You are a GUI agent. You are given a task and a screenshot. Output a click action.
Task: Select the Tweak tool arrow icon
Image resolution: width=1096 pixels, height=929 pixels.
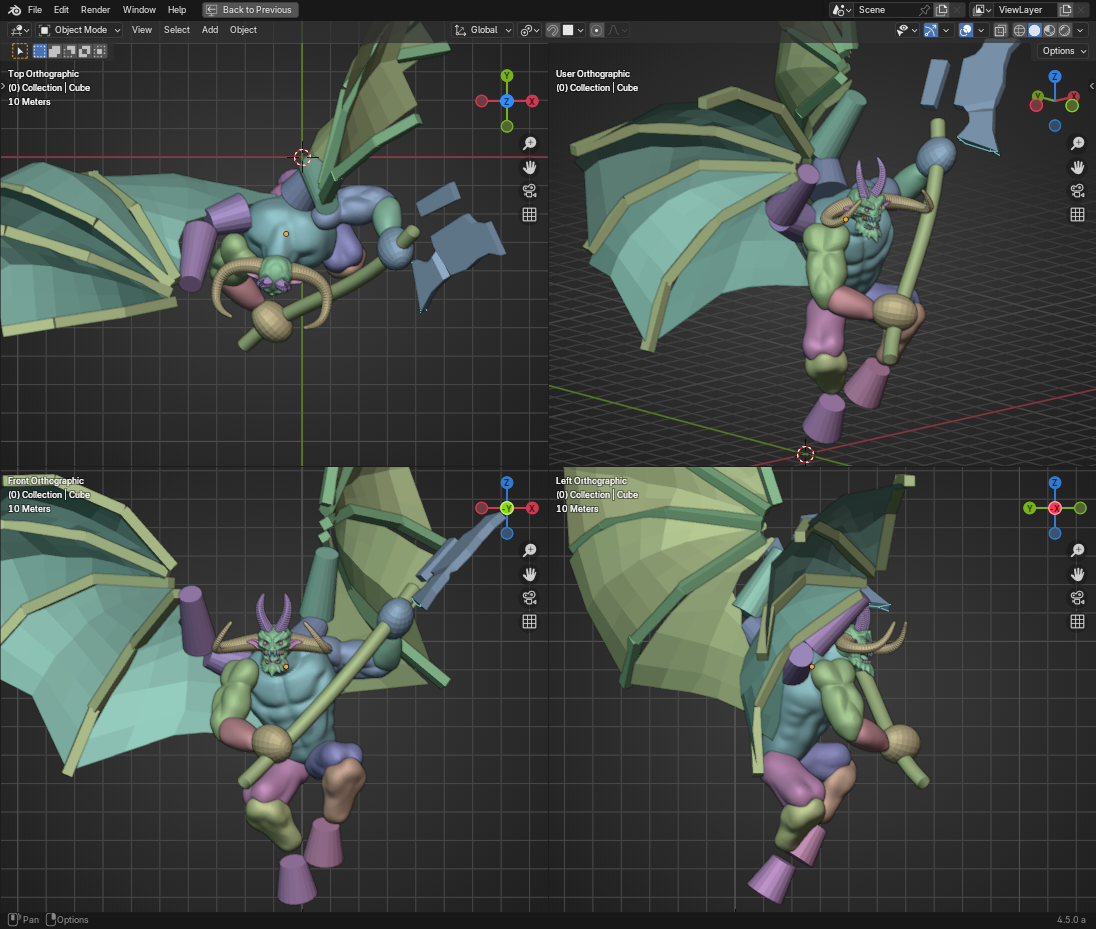click(x=20, y=51)
